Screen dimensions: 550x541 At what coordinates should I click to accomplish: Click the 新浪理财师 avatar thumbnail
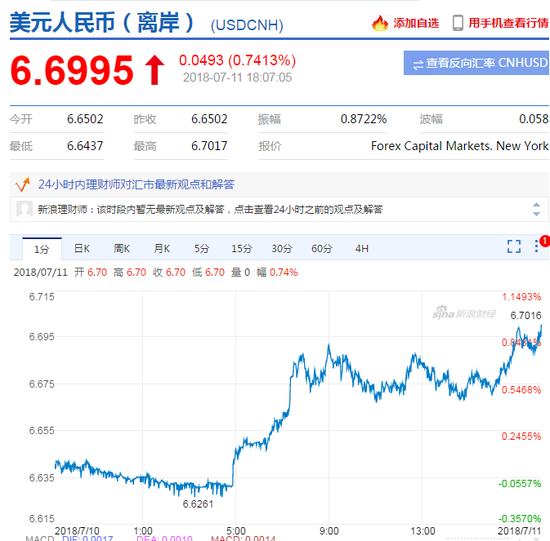coord(24,209)
